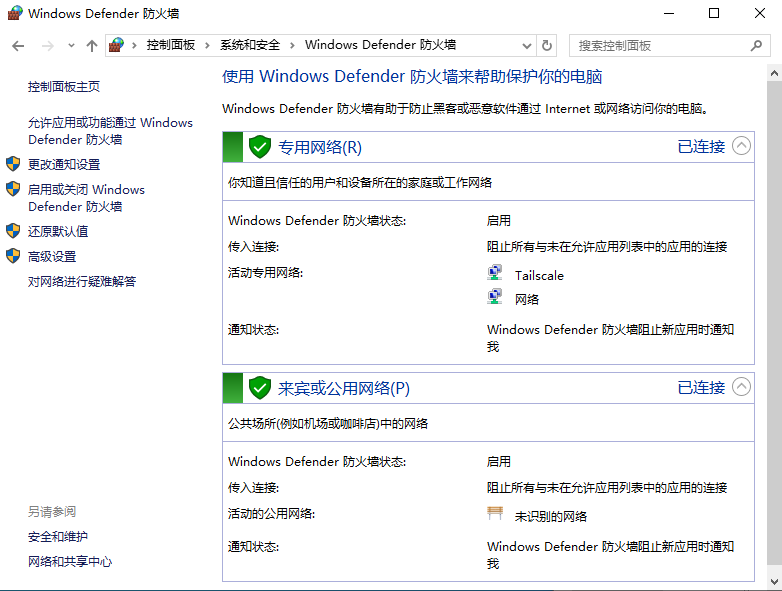Open the 系统和安全 breadcrumb

(x=250, y=45)
